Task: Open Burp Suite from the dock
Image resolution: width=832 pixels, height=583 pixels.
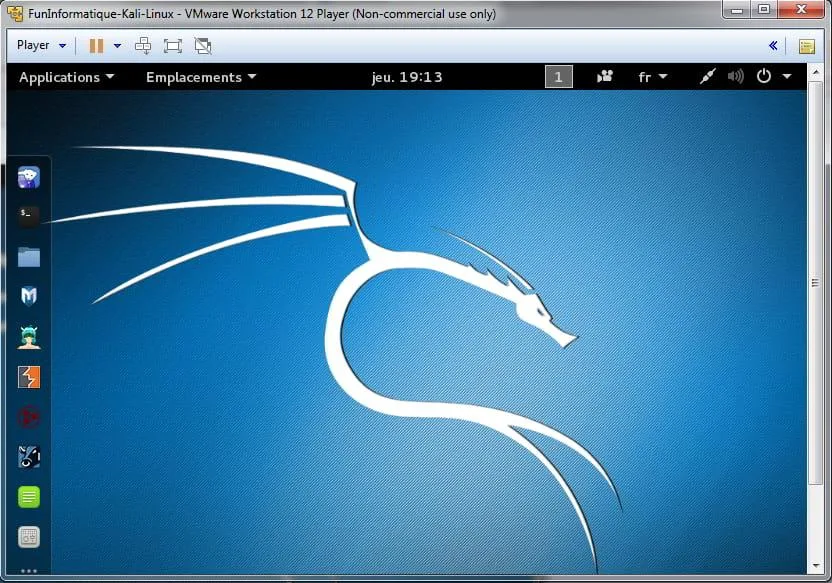Action: point(29,377)
